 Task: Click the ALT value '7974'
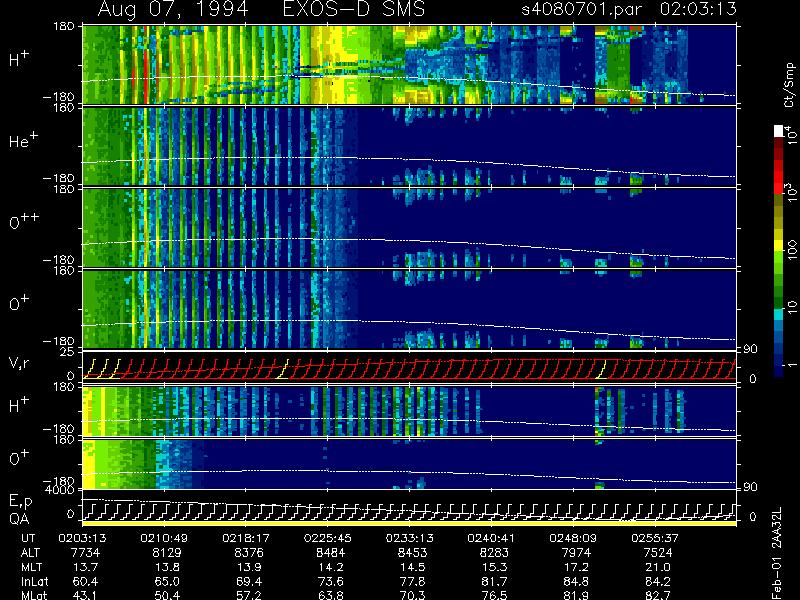[x=576, y=553]
